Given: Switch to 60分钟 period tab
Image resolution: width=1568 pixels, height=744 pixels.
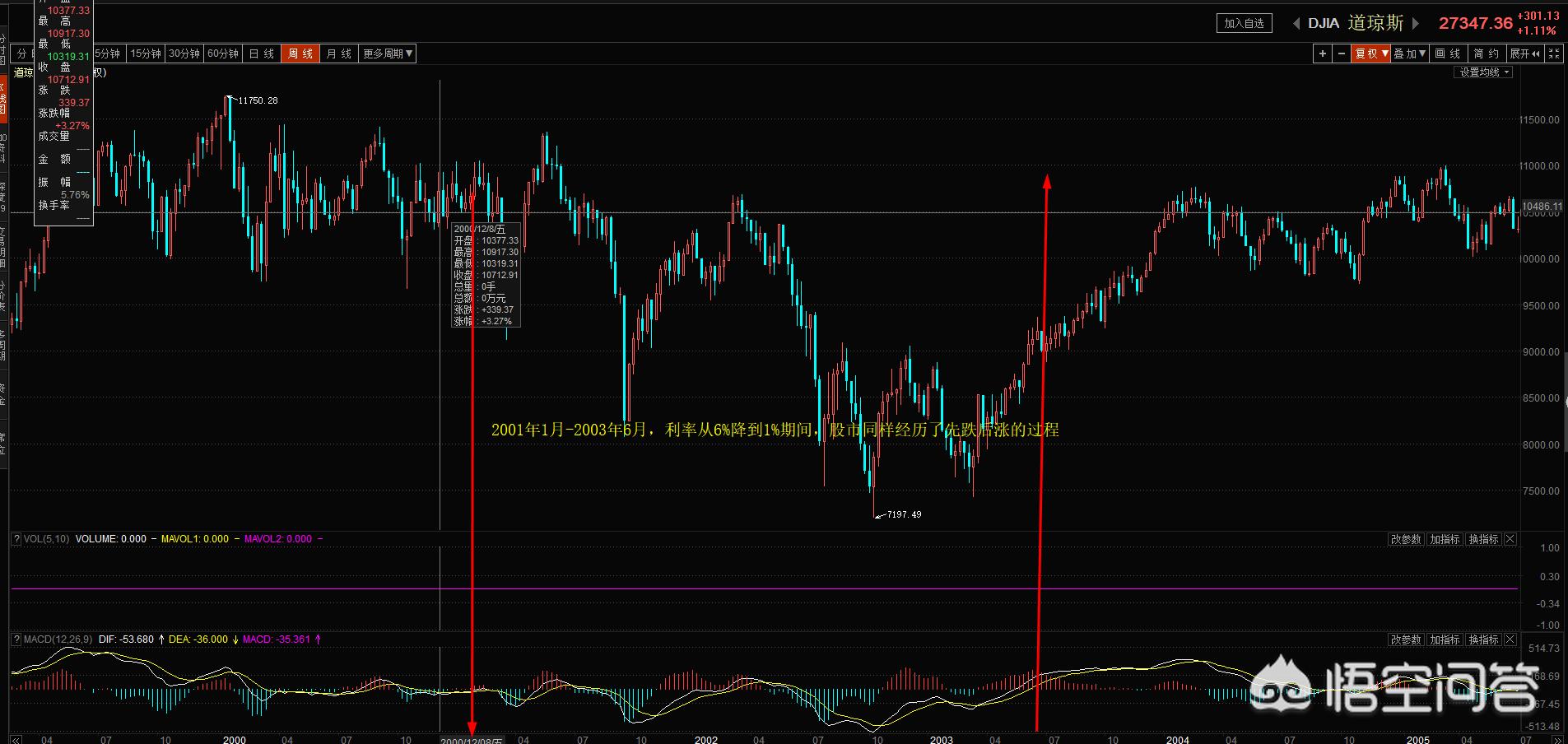Looking at the screenshot, I should coord(223,53).
